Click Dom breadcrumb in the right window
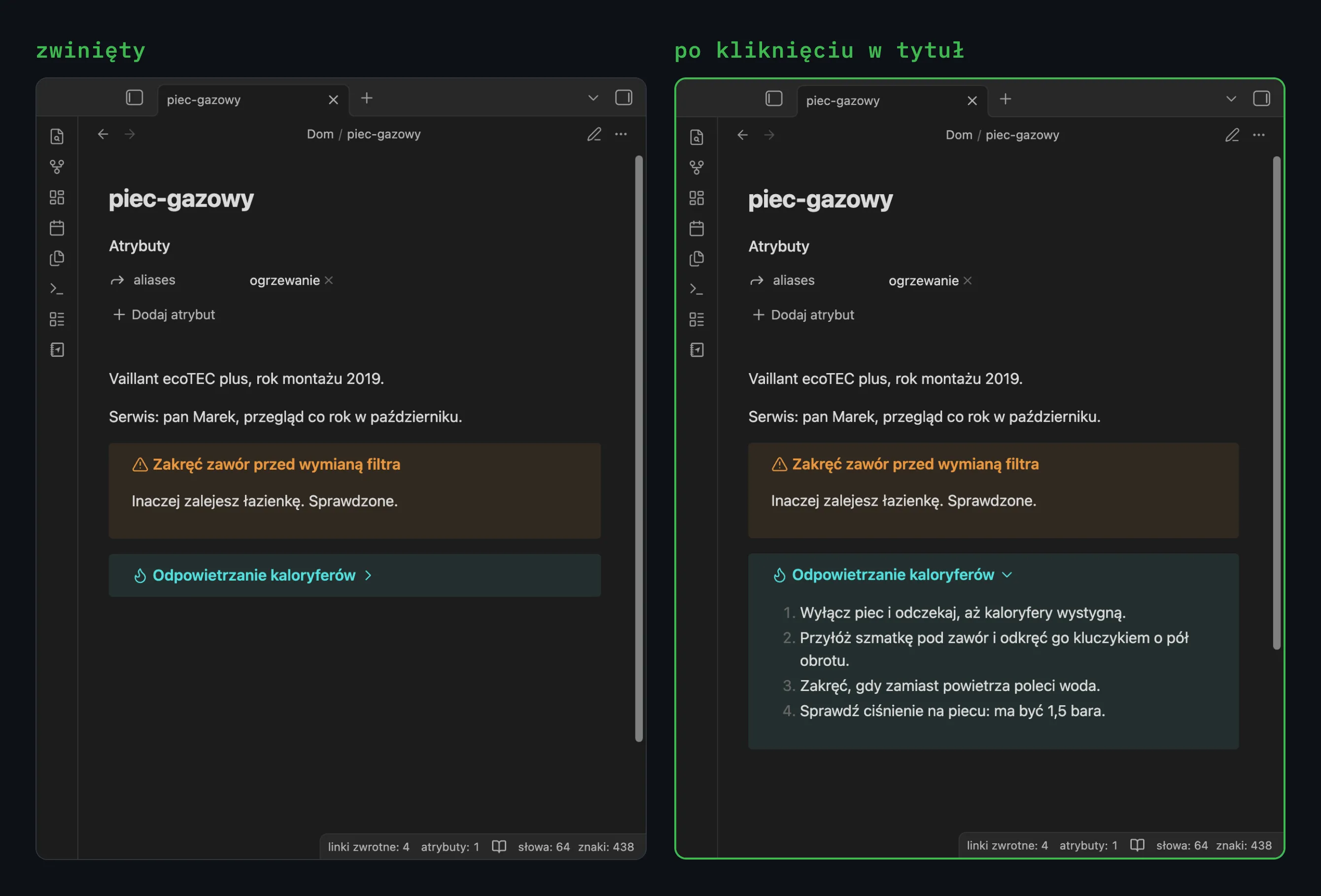 [958, 135]
